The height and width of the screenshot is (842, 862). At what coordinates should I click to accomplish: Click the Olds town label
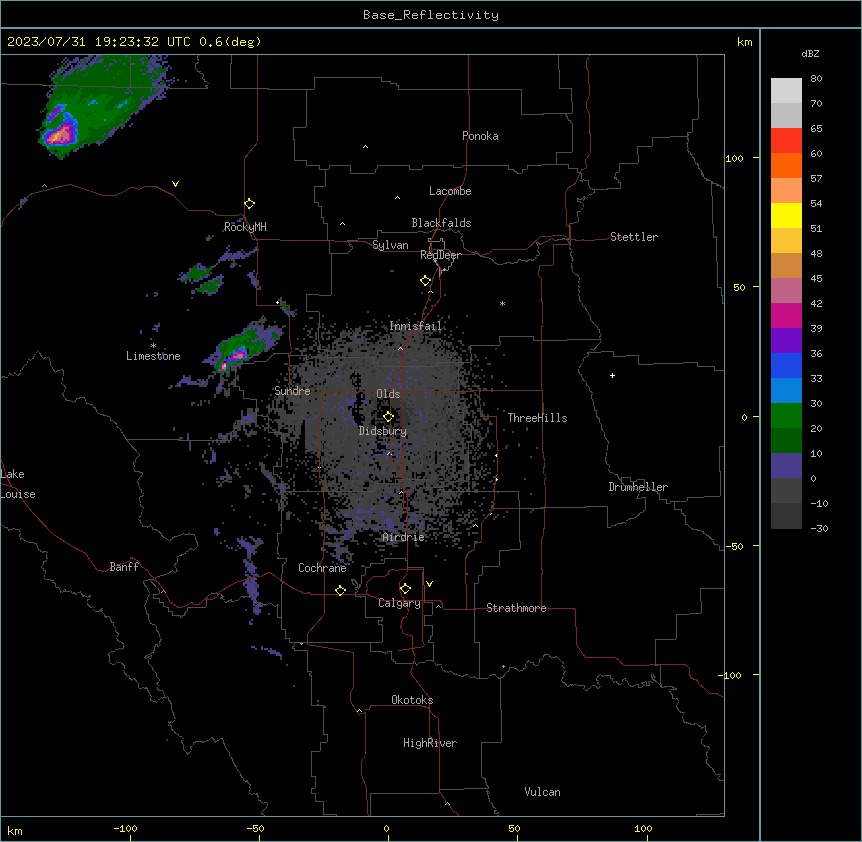388,394
